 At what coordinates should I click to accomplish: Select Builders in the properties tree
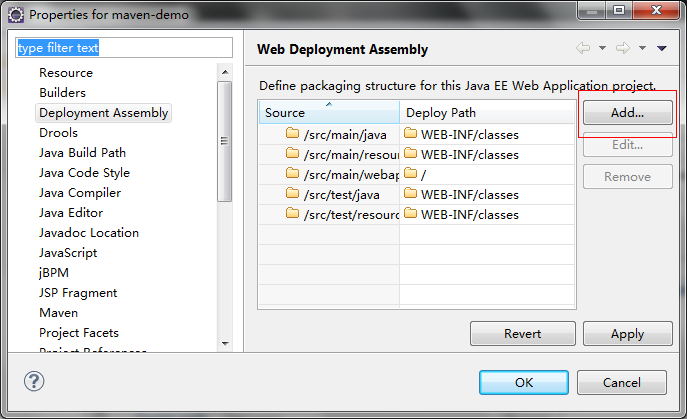click(x=62, y=93)
